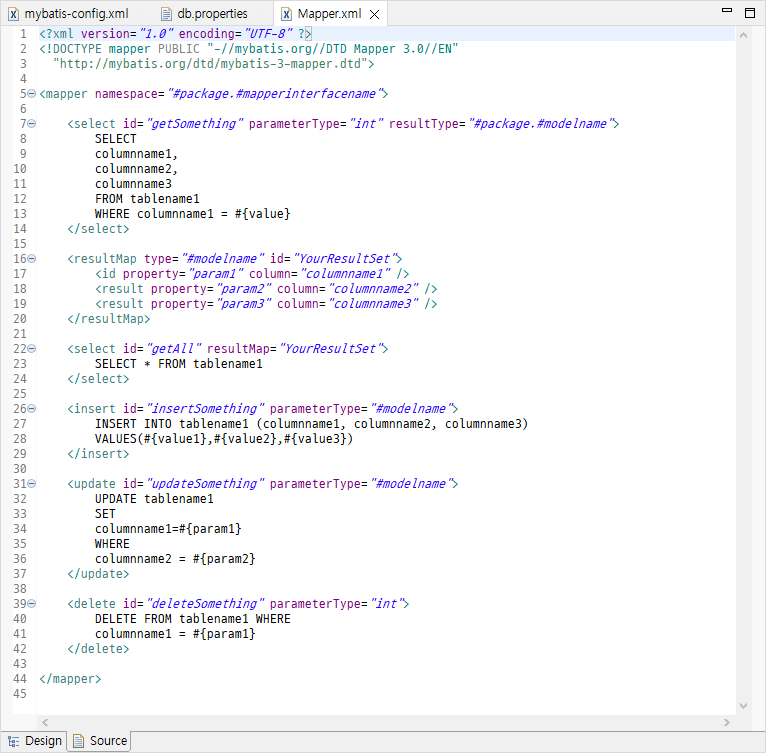
Task: Collapse the resultMap block at line 16
Action: pos(32,258)
